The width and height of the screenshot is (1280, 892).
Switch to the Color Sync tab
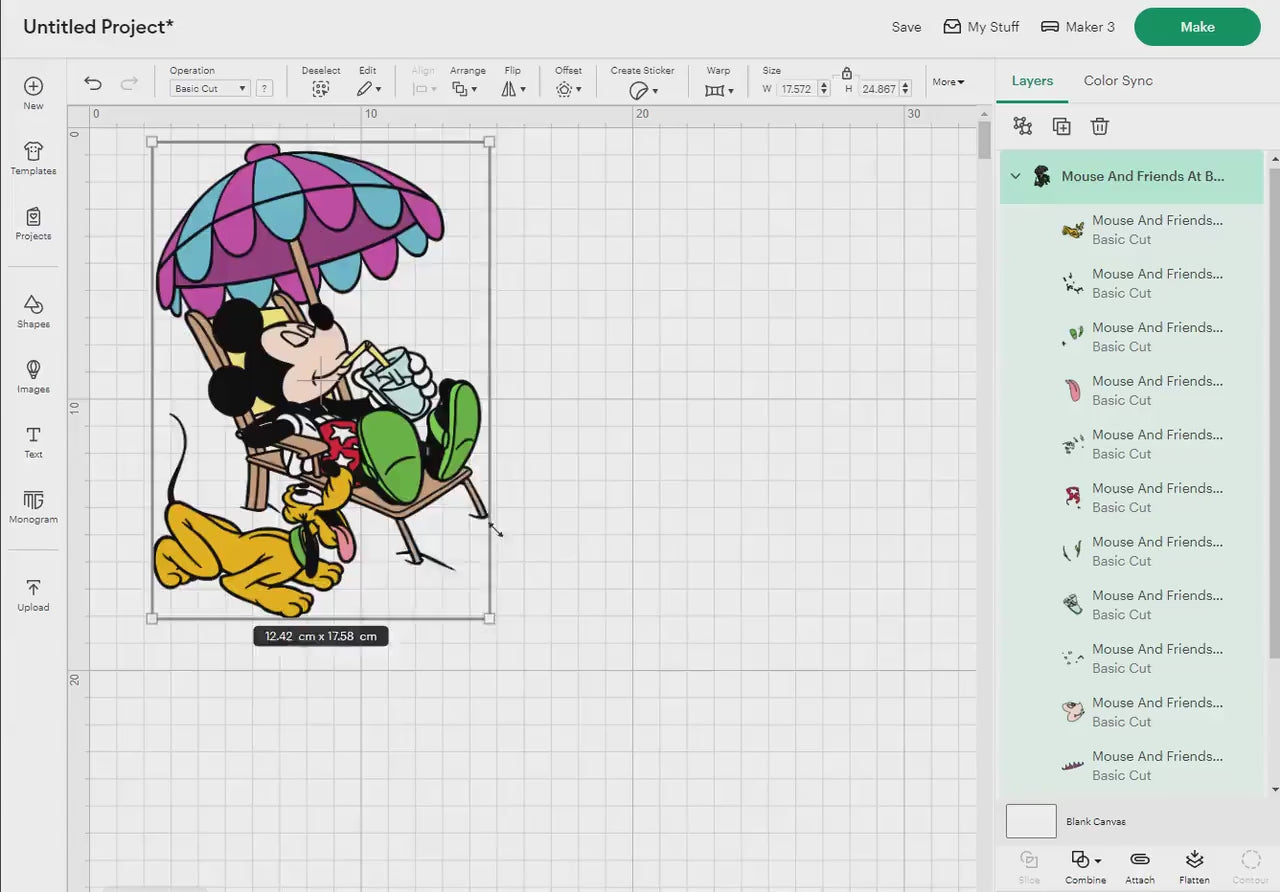tap(1118, 81)
